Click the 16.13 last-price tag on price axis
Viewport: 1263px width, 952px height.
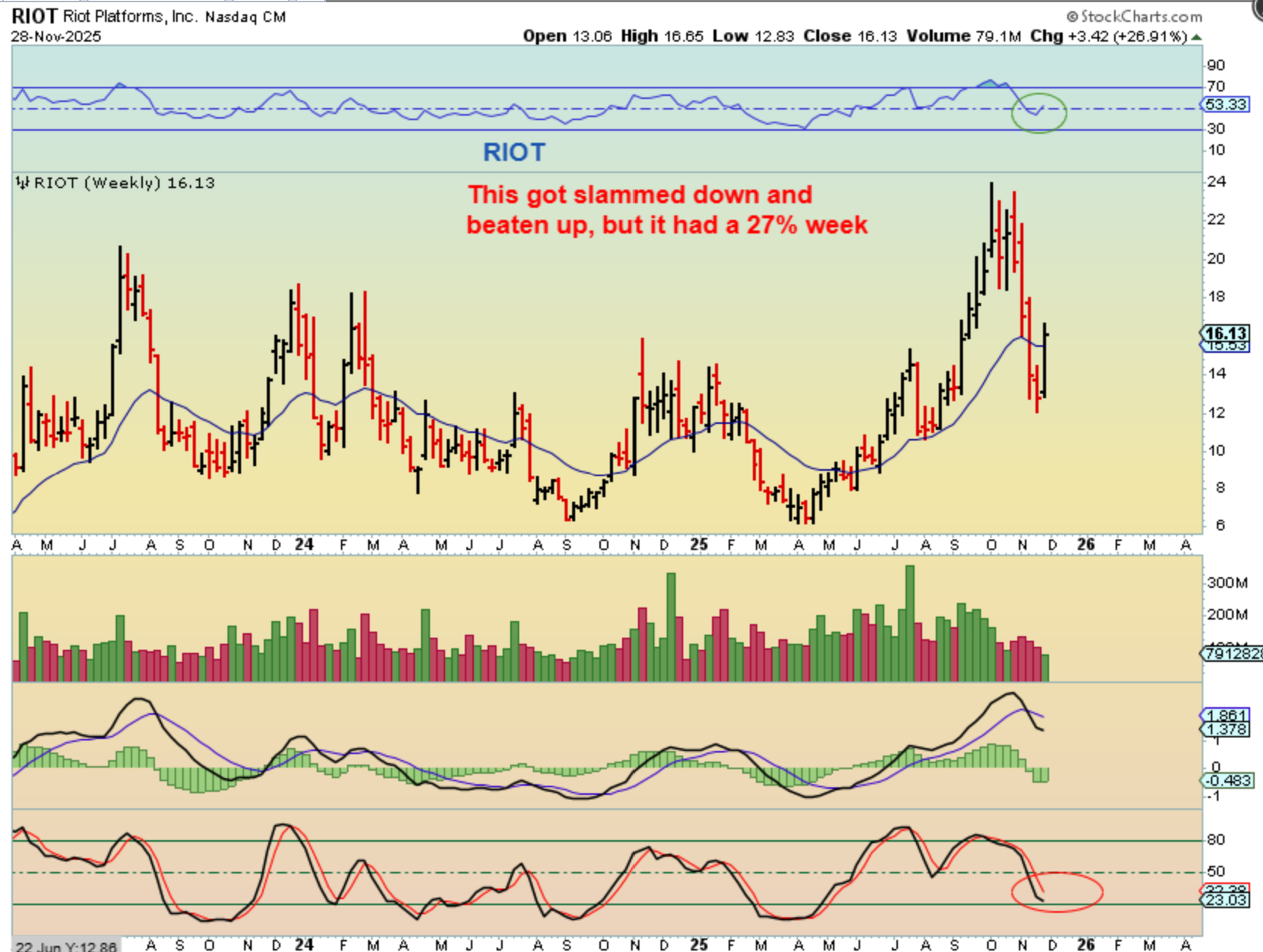click(x=1225, y=333)
